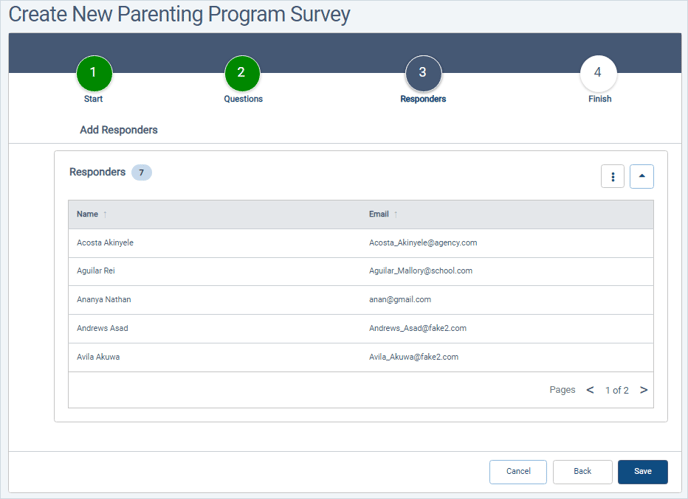Viewport: 688px width, 499px height.
Task: Select step 3 Responders circle
Action: [x=423, y=73]
